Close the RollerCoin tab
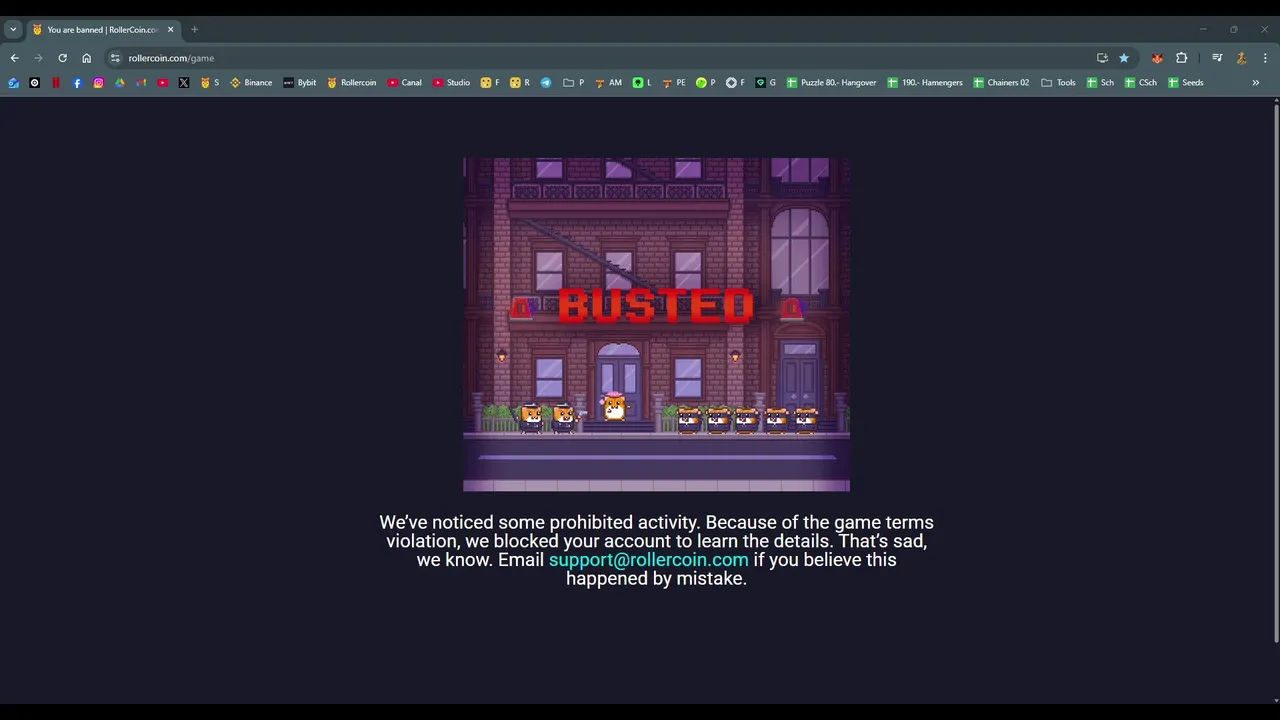Screen dimensions: 1280x720 (170, 30)
